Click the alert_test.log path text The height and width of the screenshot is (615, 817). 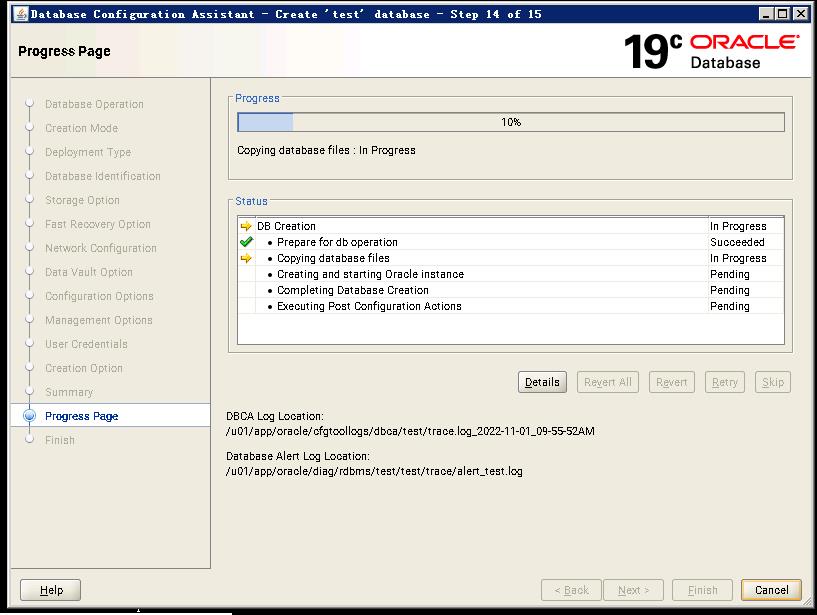click(x=374, y=471)
